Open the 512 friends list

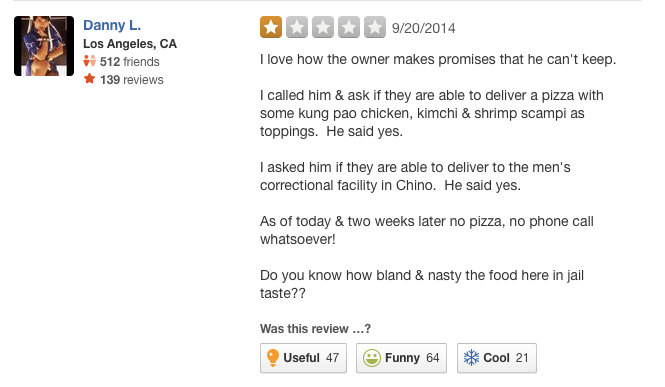click(x=130, y=62)
